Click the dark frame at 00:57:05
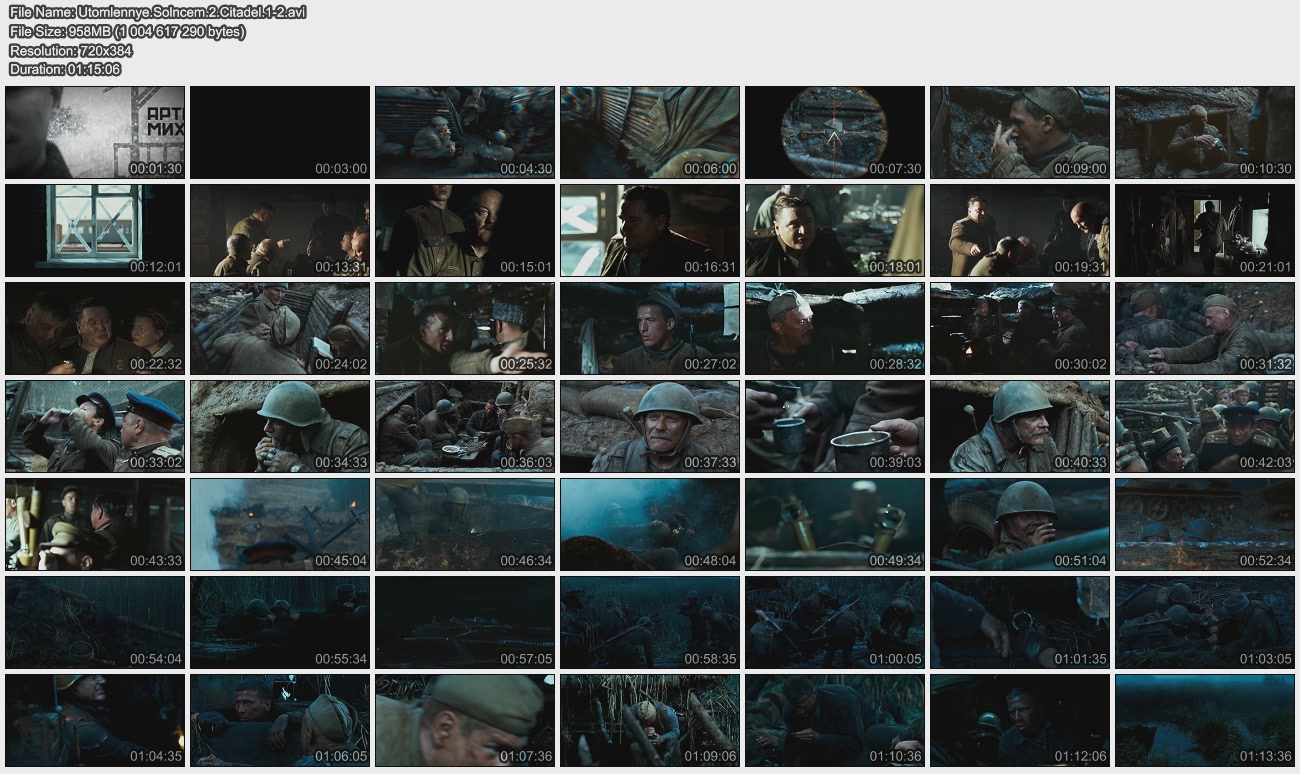The image size is (1300, 774). pos(465,622)
